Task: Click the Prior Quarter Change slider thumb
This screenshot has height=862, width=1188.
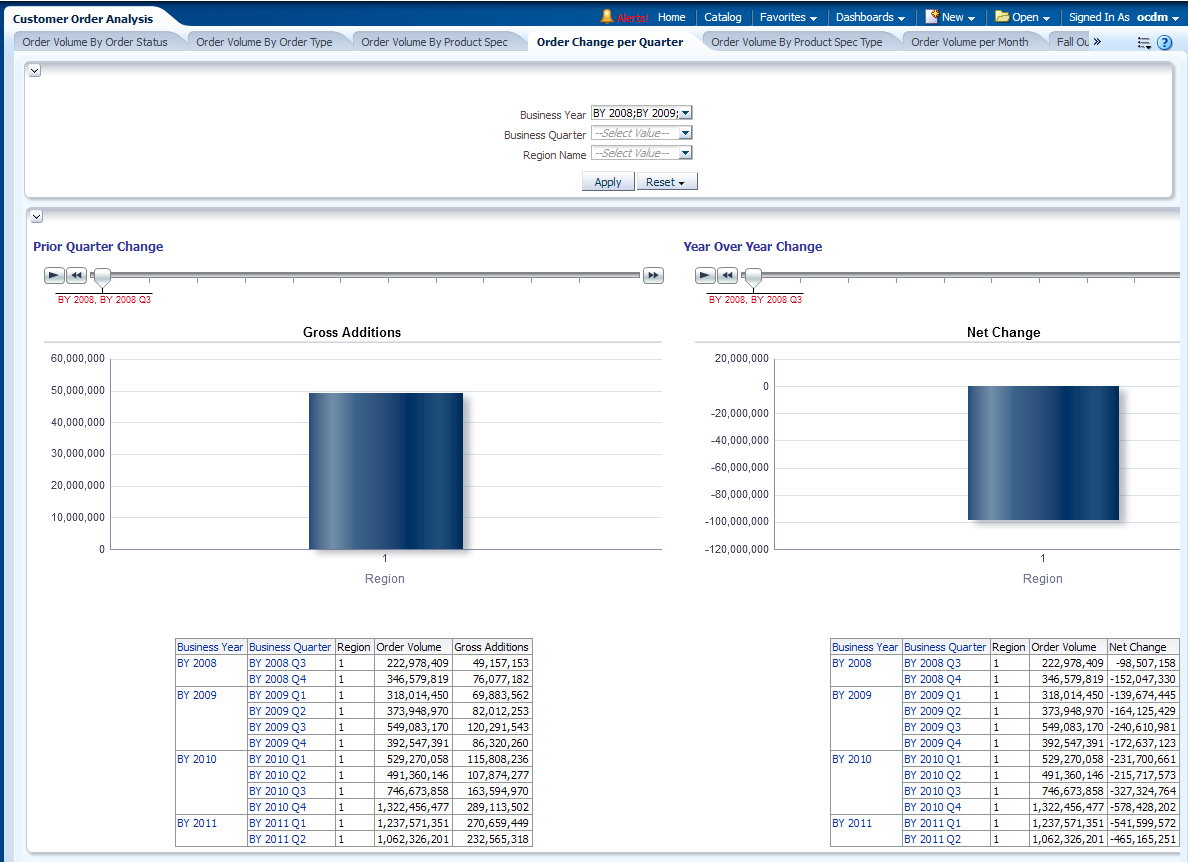Action: [101, 277]
